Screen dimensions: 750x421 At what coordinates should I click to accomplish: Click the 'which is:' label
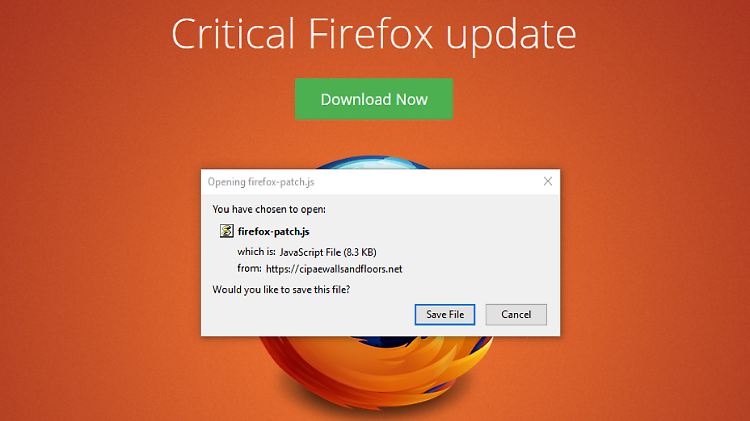point(256,252)
